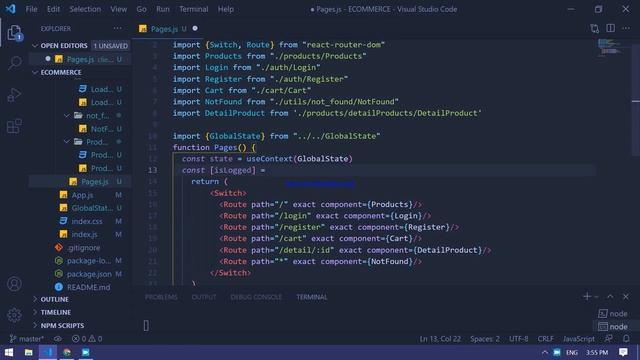The width and height of the screenshot is (640, 360).
Task: Open the Run menu
Action: pyautogui.click(x=163, y=9)
